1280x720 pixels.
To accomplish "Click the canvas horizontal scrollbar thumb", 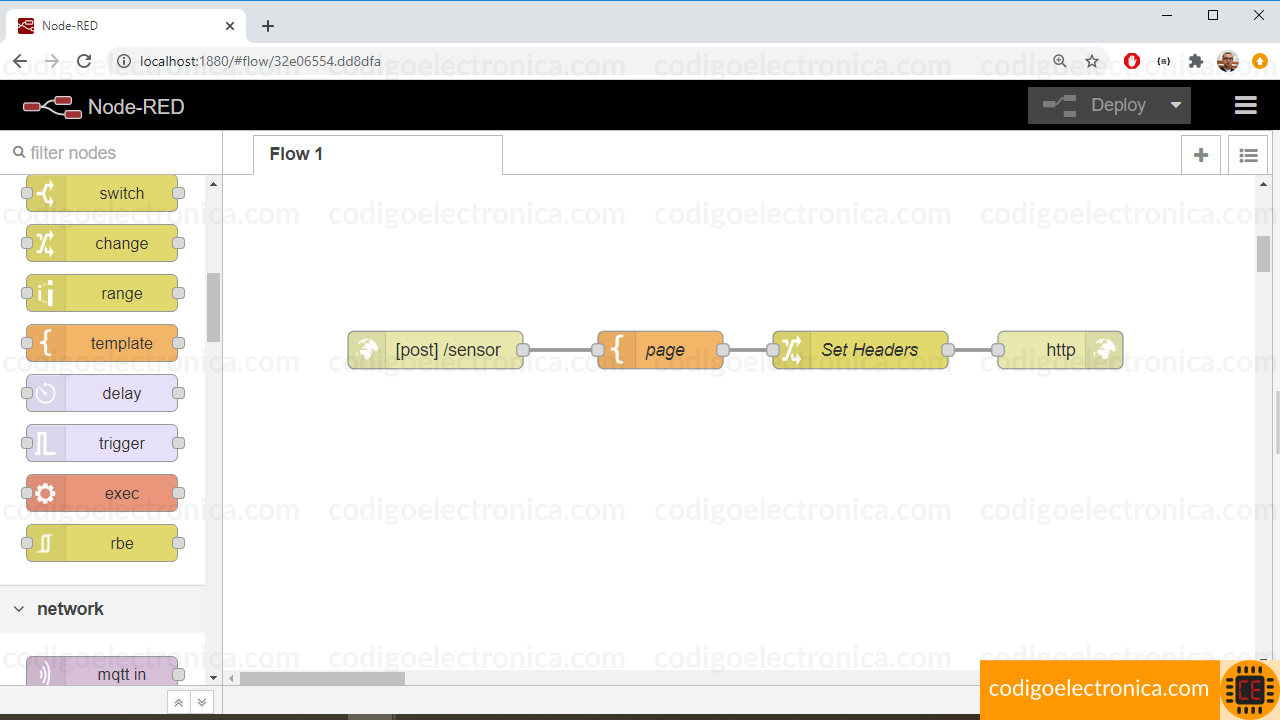I will click(321, 678).
